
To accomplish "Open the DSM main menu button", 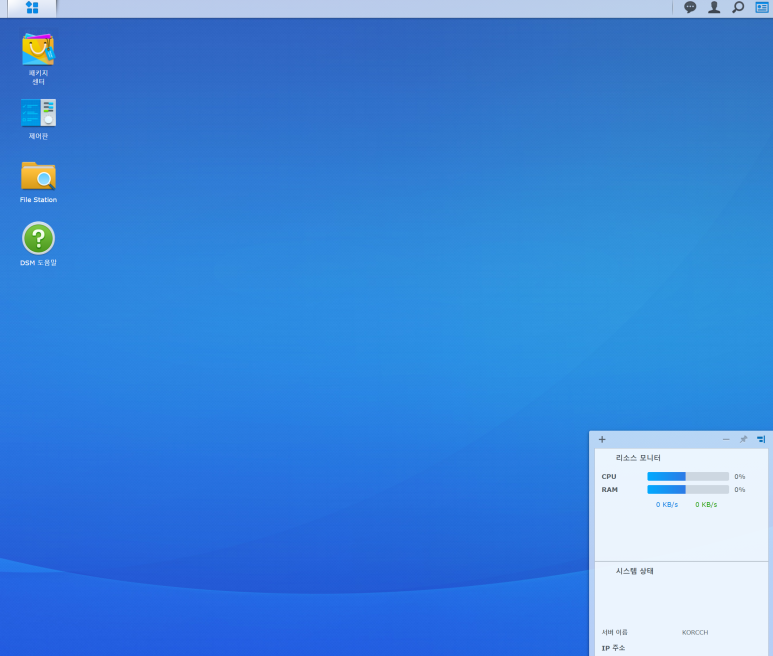I will (32, 7).
